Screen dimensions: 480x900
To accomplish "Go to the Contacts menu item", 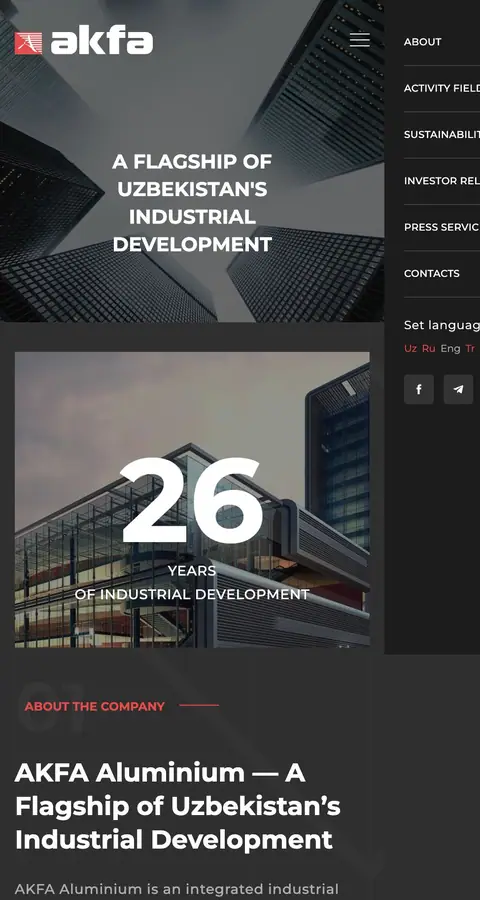I will (x=432, y=274).
